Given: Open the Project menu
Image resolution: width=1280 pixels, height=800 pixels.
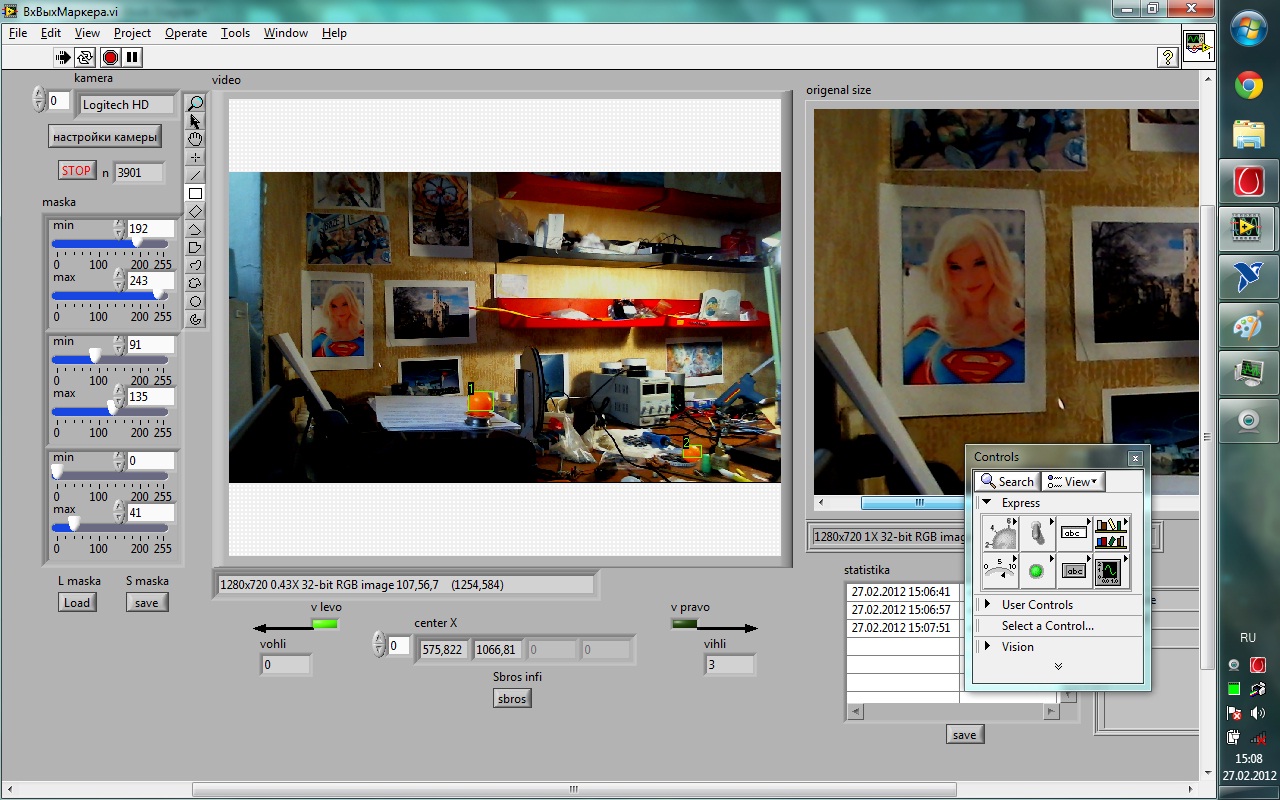Looking at the screenshot, I should click(132, 33).
